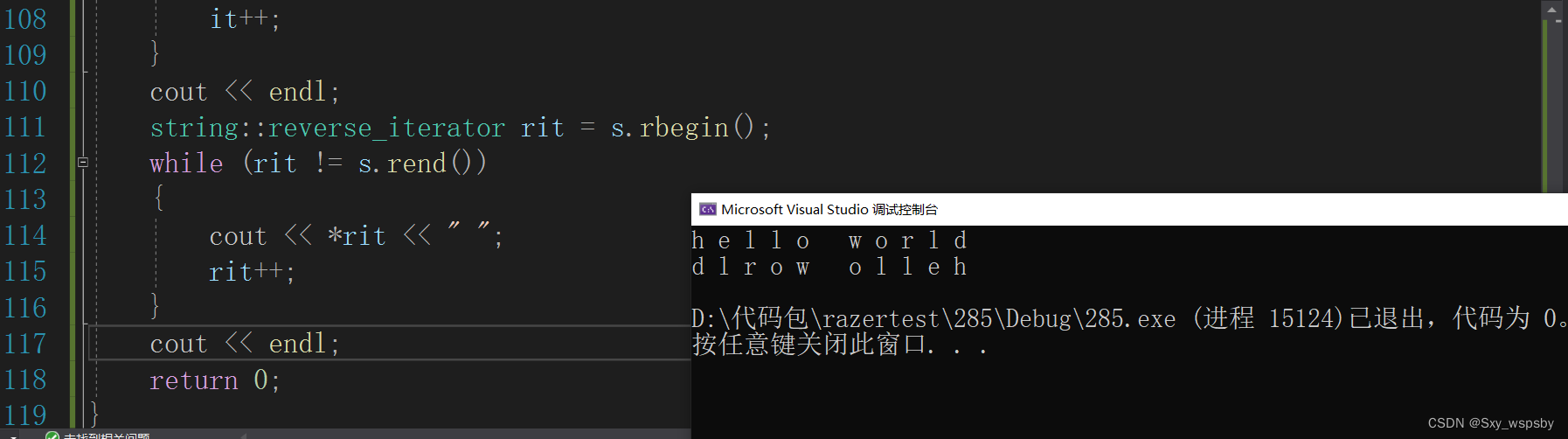The height and width of the screenshot is (439, 1568).
Task: Click line number 111
Action: [x=25, y=127]
